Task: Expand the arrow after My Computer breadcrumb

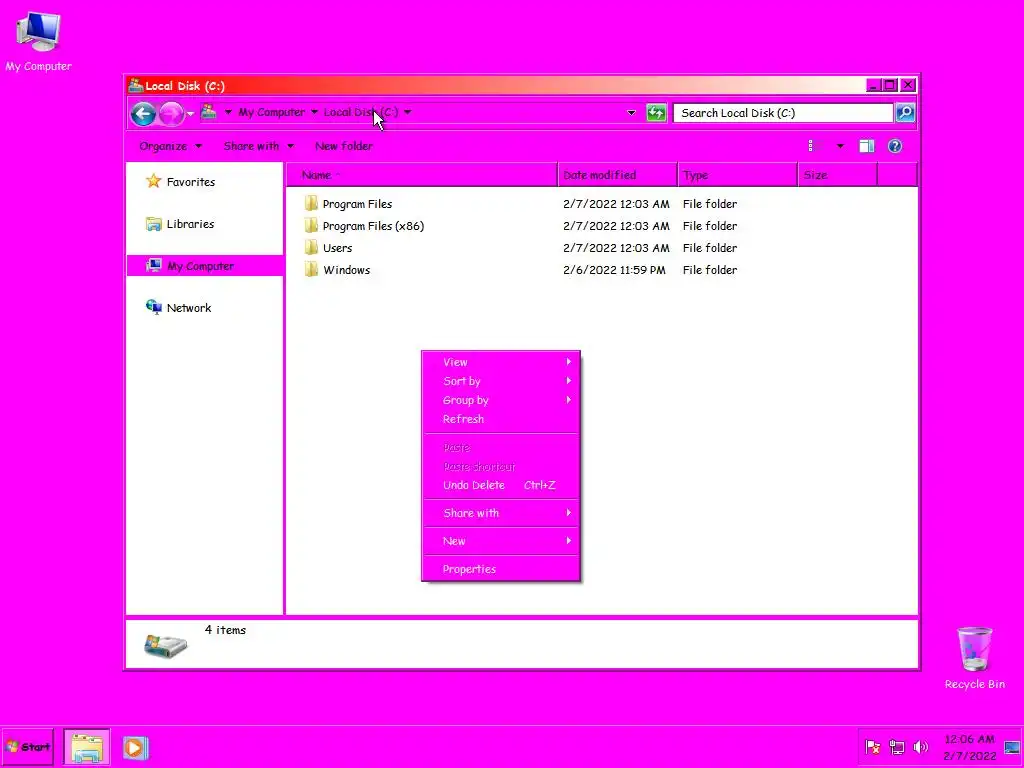Action: 314,112
